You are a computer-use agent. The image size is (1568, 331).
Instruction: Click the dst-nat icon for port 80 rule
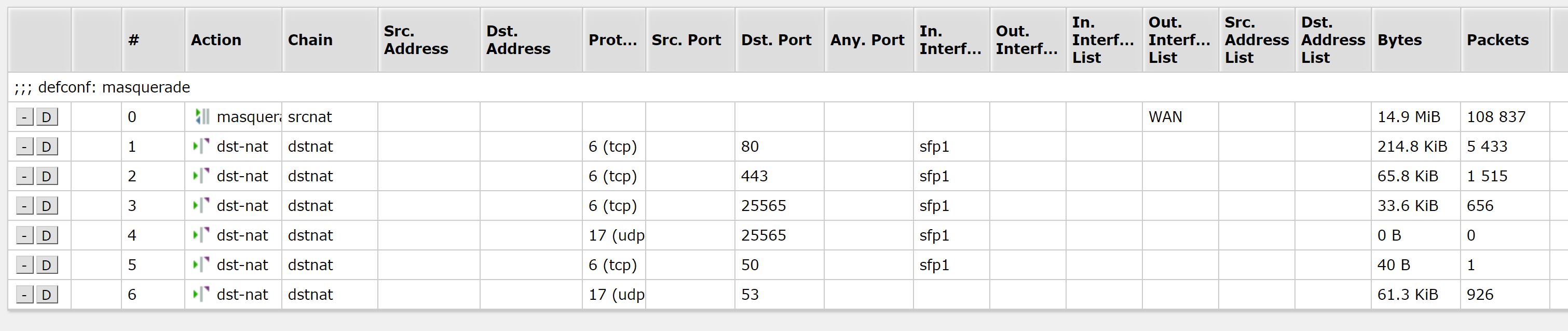pos(201,147)
